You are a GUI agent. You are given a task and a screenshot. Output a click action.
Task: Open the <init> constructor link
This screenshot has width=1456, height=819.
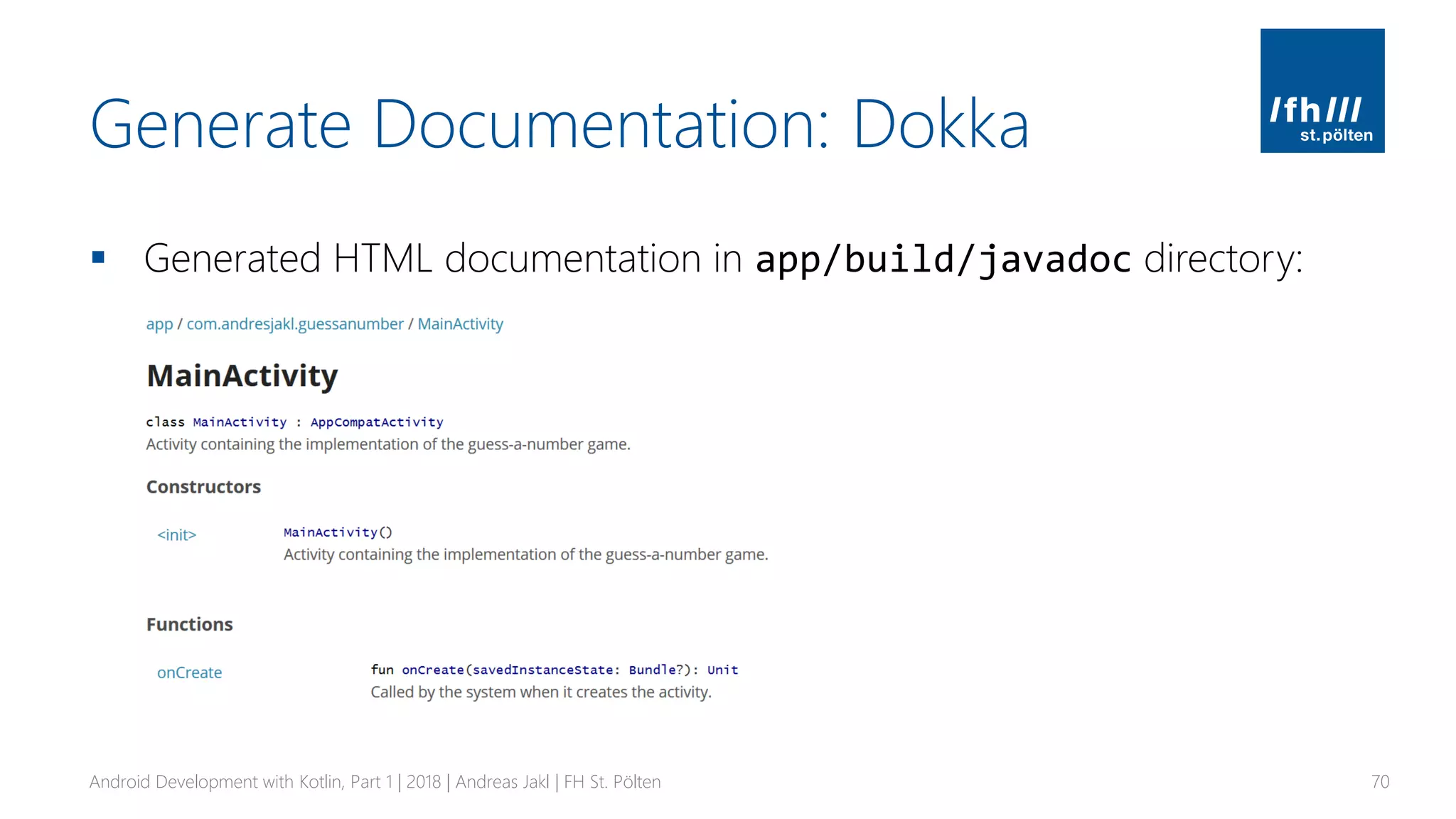tap(176, 535)
